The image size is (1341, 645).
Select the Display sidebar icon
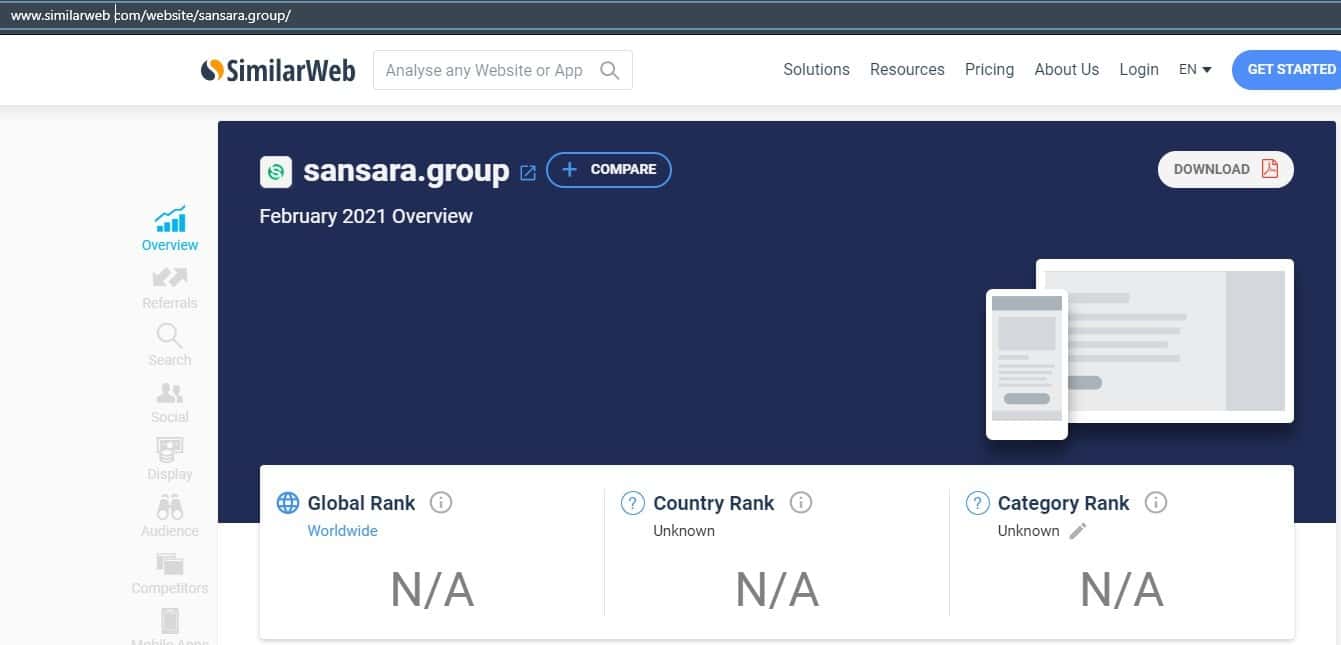[169, 451]
